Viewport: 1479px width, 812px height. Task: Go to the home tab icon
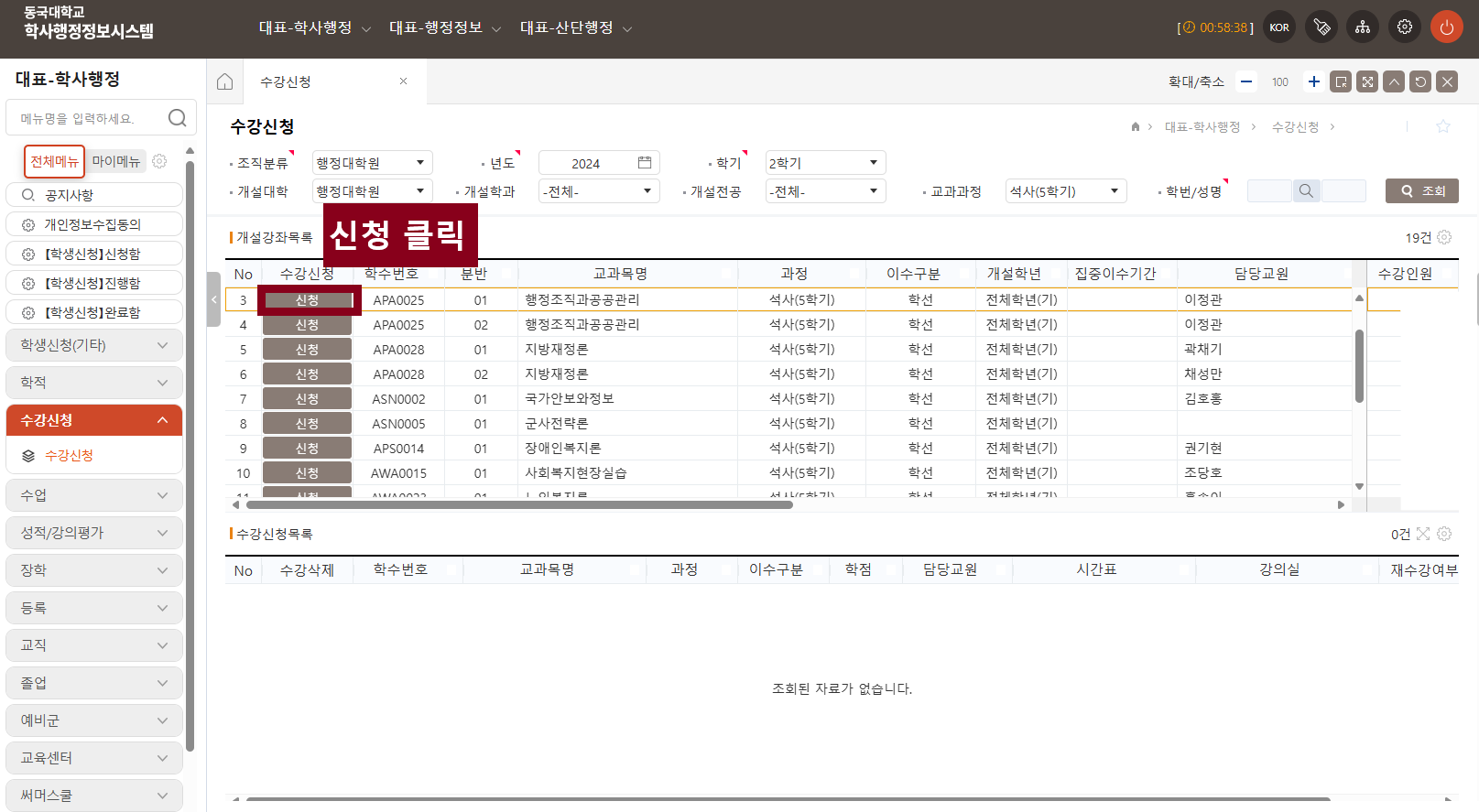coord(225,81)
